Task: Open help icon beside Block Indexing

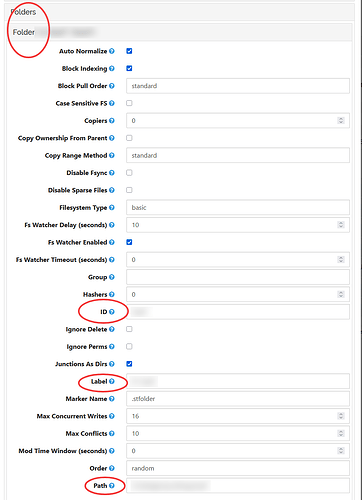Action: click(112, 68)
